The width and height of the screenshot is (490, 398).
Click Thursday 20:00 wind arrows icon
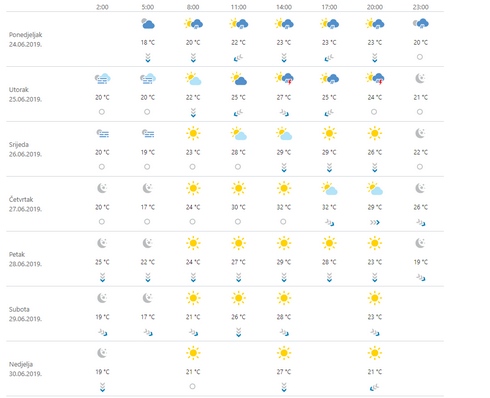pos(375,222)
